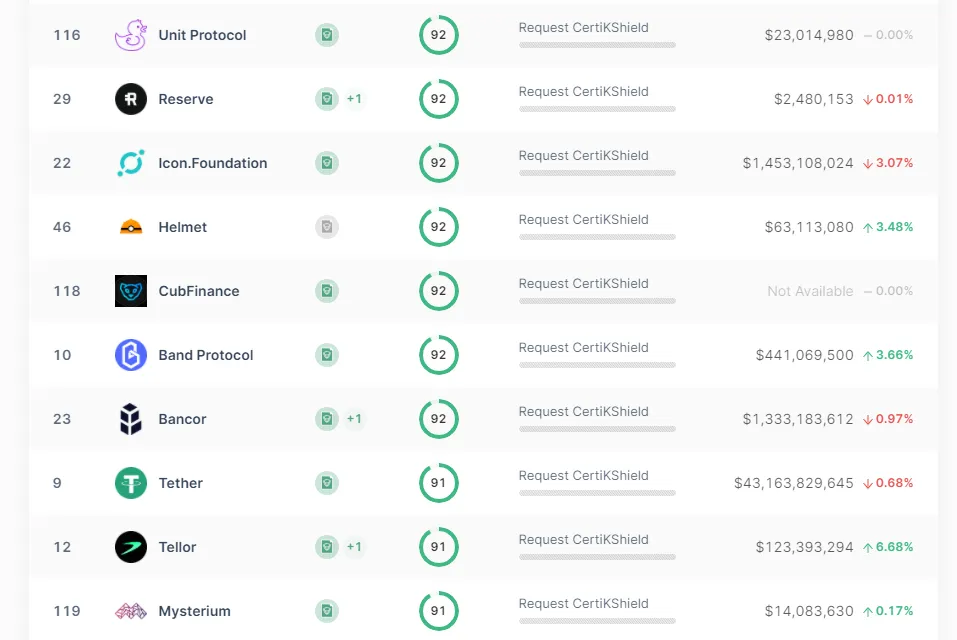Open the CubFinance cub logo
Image resolution: width=957 pixels, height=640 pixels.
click(x=131, y=291)
